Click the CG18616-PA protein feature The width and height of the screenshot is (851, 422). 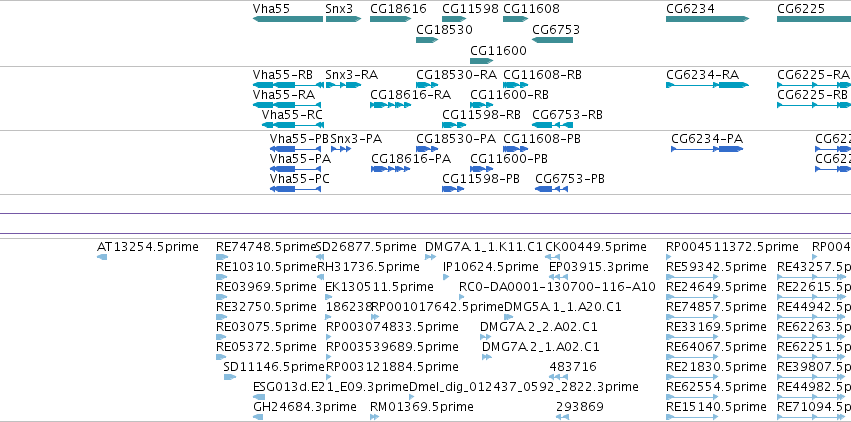tap(390, 169)
